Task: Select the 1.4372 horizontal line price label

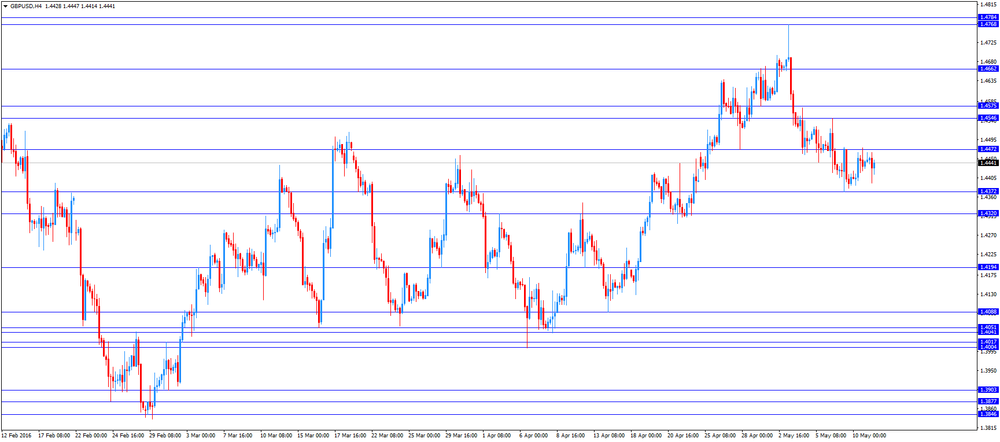Action: coord(987,191)
